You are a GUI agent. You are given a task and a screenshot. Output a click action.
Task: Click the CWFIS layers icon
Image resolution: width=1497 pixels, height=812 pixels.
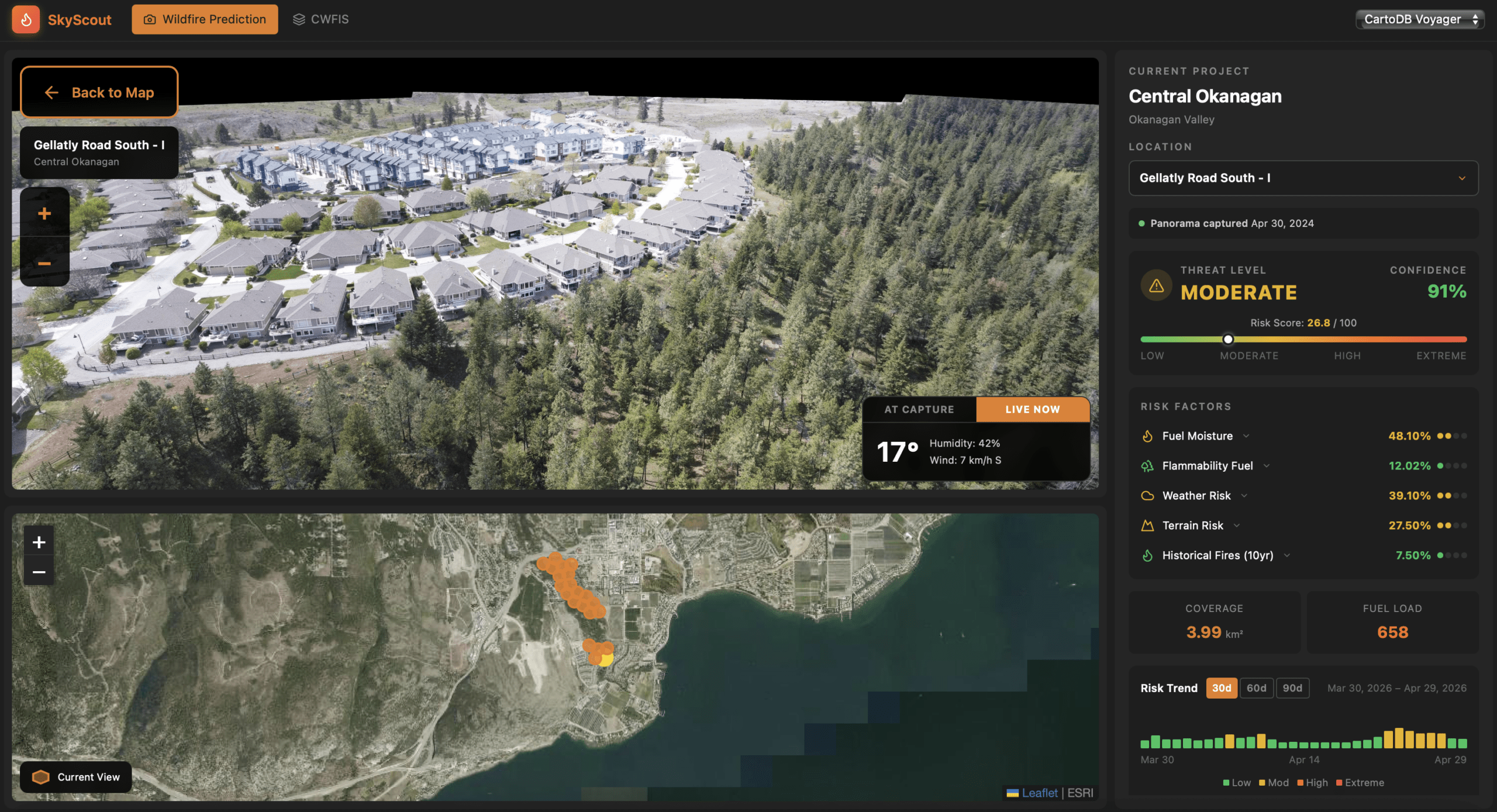(299, 19)
